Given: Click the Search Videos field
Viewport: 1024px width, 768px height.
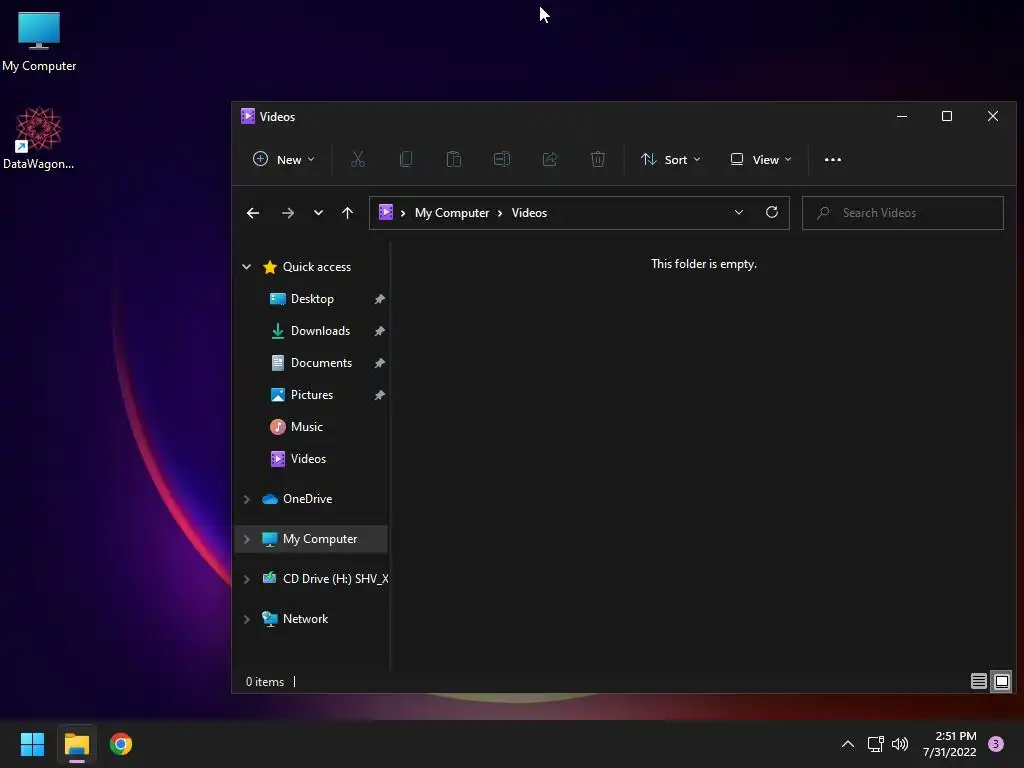Looking at the screenshot, I should click(x=903, y=213).
